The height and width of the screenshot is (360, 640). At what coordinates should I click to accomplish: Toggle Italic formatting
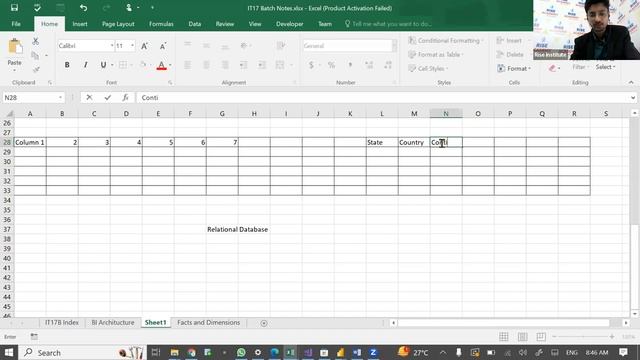[85, 65]
